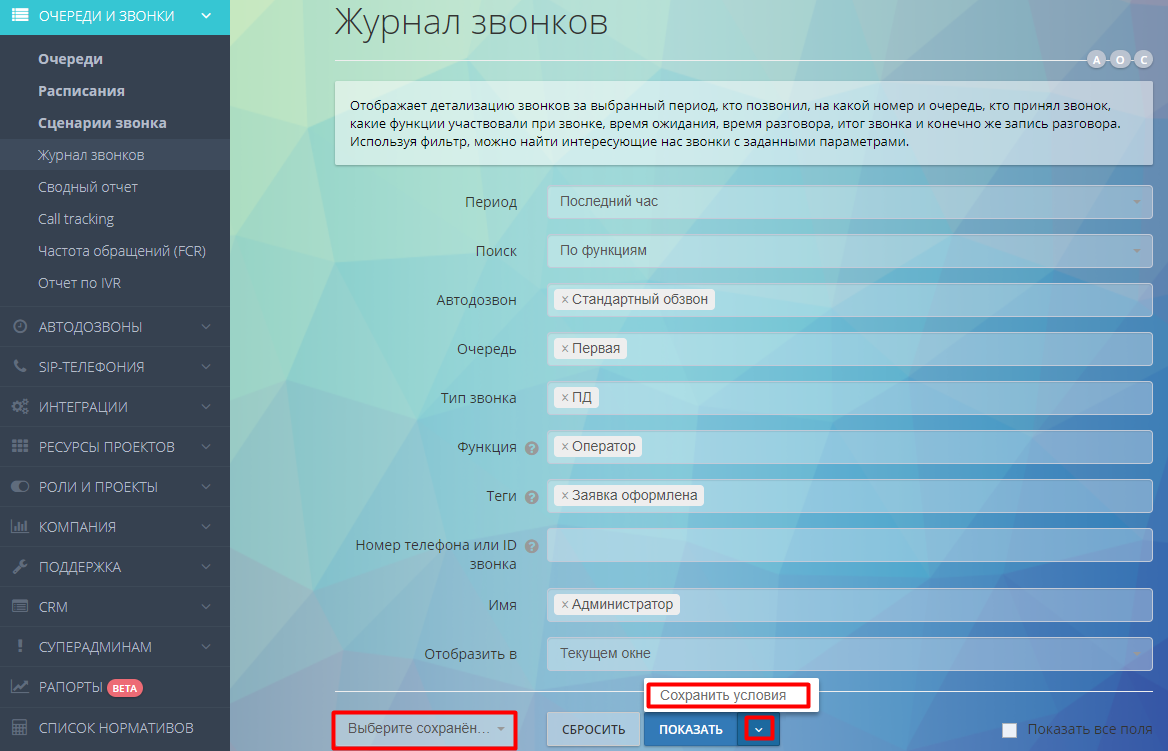This screenshot has height=751, width=1168.
Task: Click the circled C step indicator
Action: pos(1143,59)
